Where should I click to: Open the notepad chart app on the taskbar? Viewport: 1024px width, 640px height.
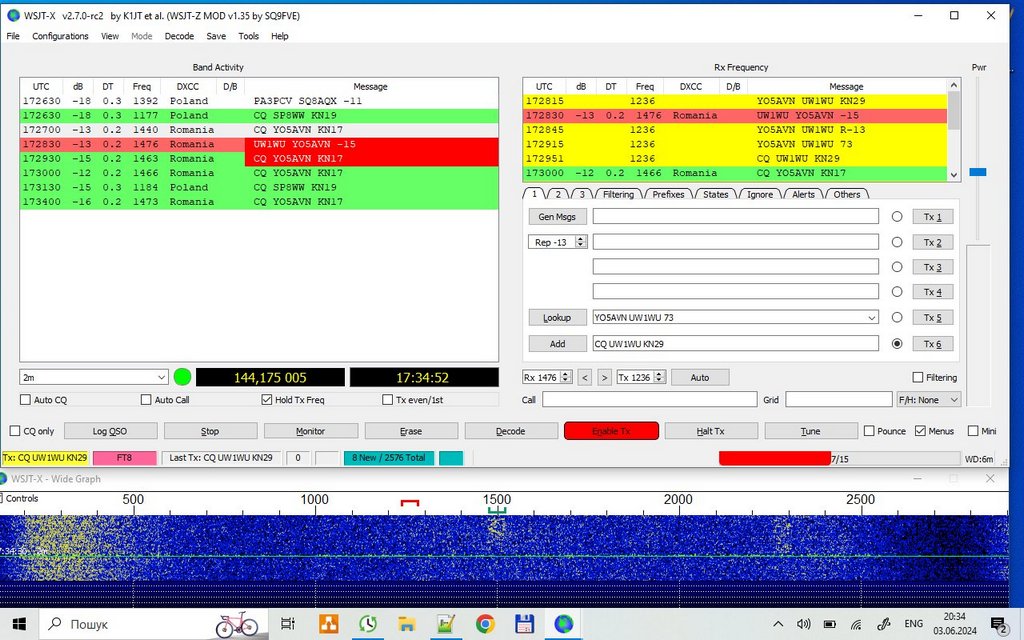(x=446, y=624)
